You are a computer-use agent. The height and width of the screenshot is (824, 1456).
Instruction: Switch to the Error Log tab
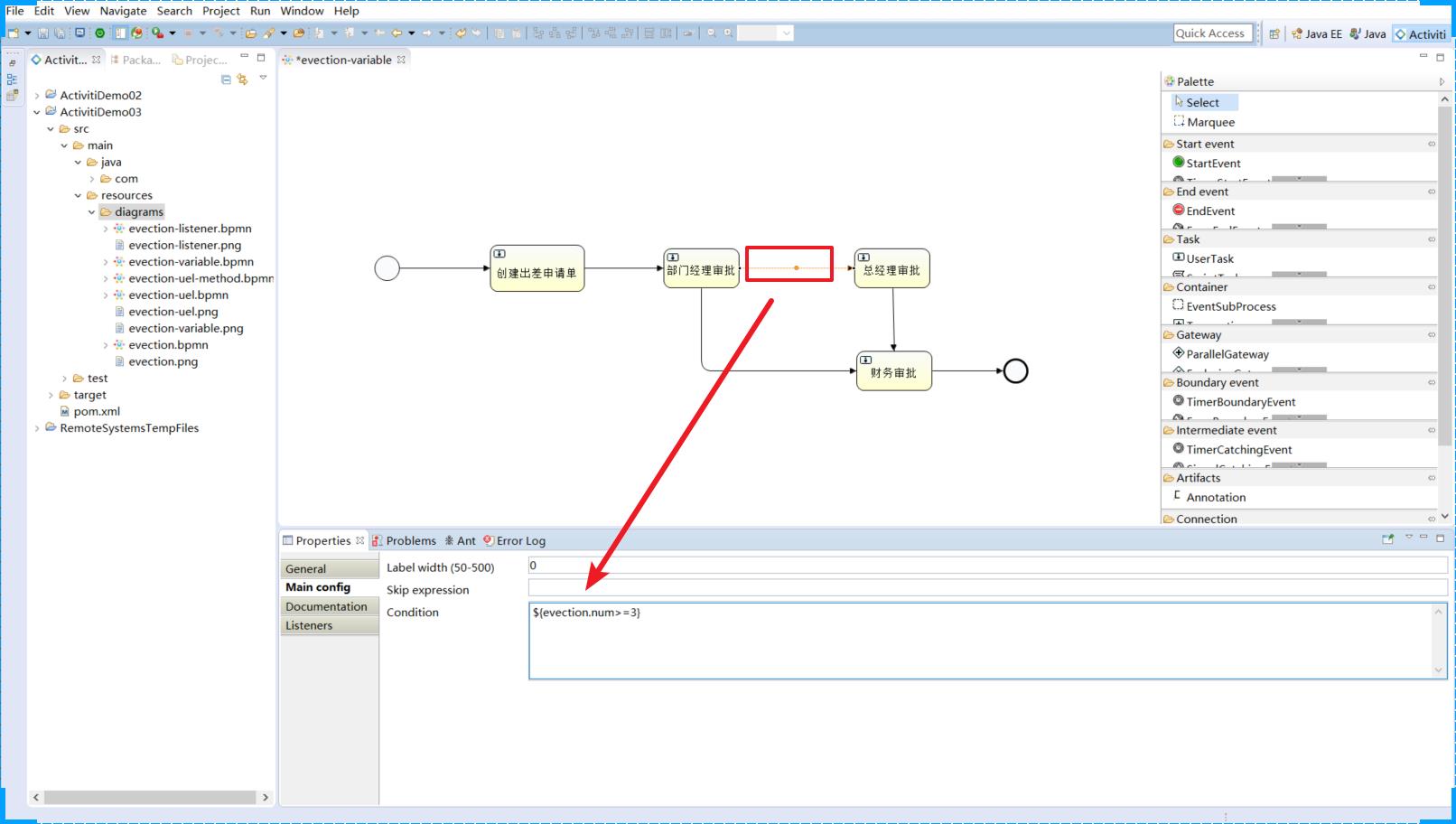(514, 540)
